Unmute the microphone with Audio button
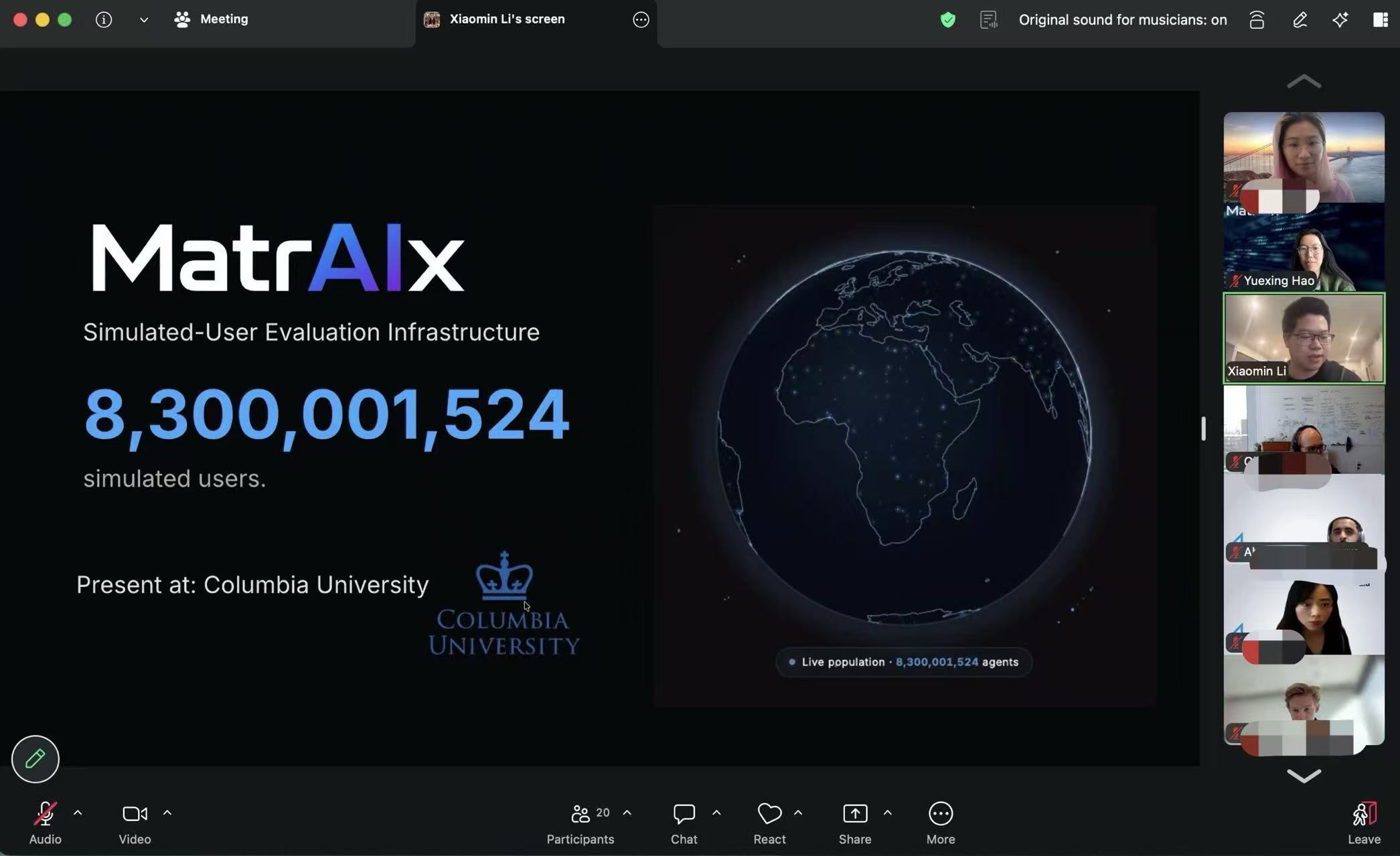The height and width of the screenshot is (856, 1400). [45, 823]
